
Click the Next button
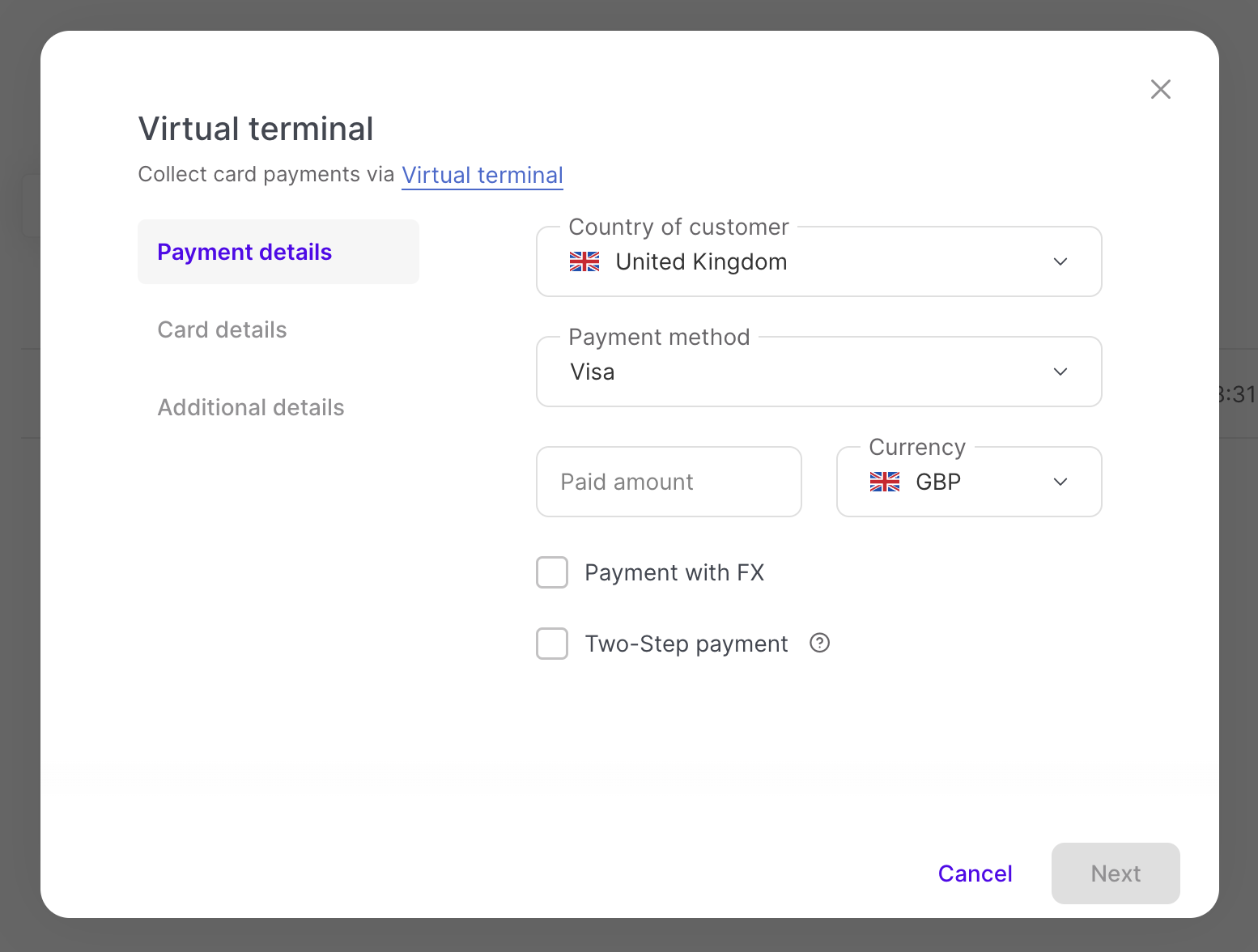tap(1115, 873)
